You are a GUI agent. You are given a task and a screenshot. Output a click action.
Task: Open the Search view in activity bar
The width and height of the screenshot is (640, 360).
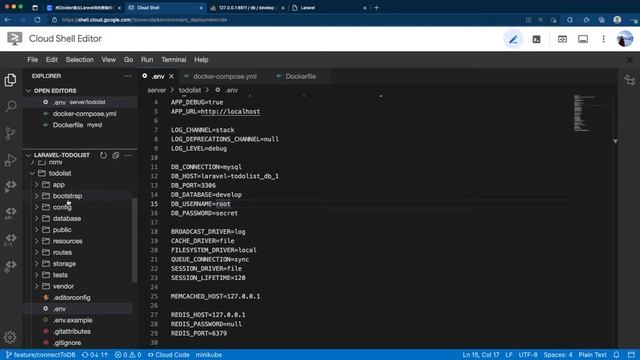click(11, 107)
